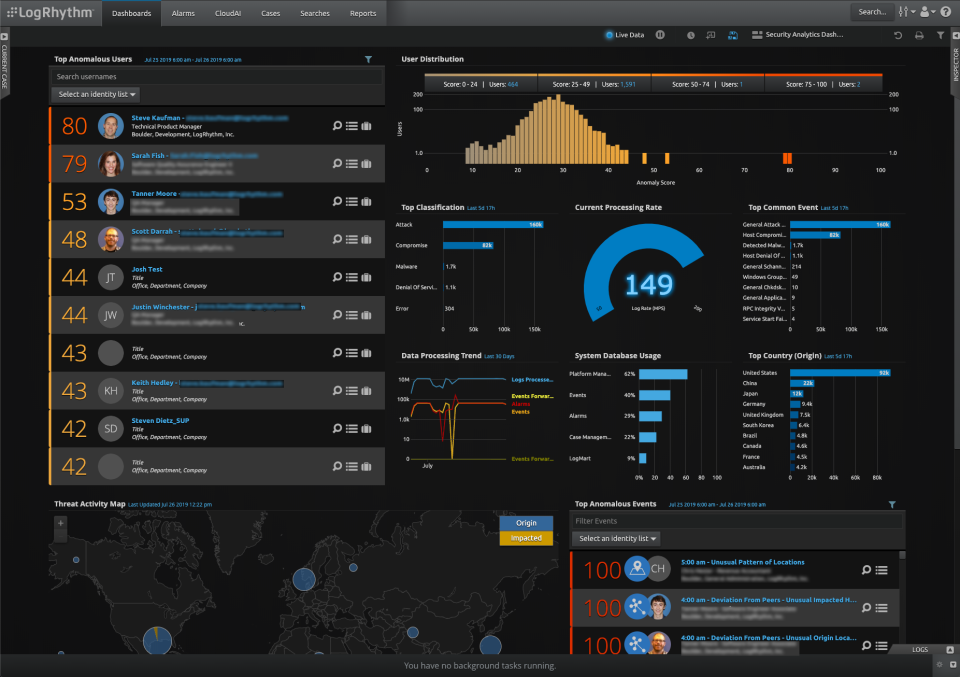Click the monitor display icon beside the clock

[710, 35]
